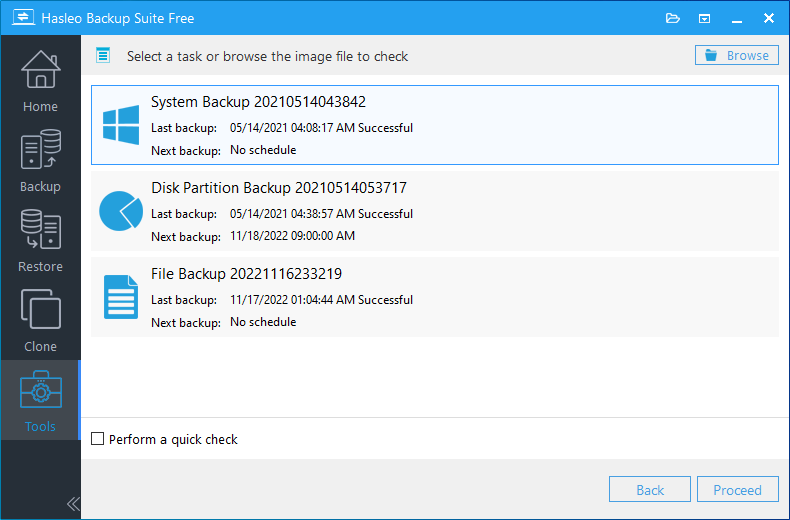Click the Hasleo app logo icon
Image resolution: width=790 pixels, height=520 pixels.
pyautogui.click(x=23, y=18)
